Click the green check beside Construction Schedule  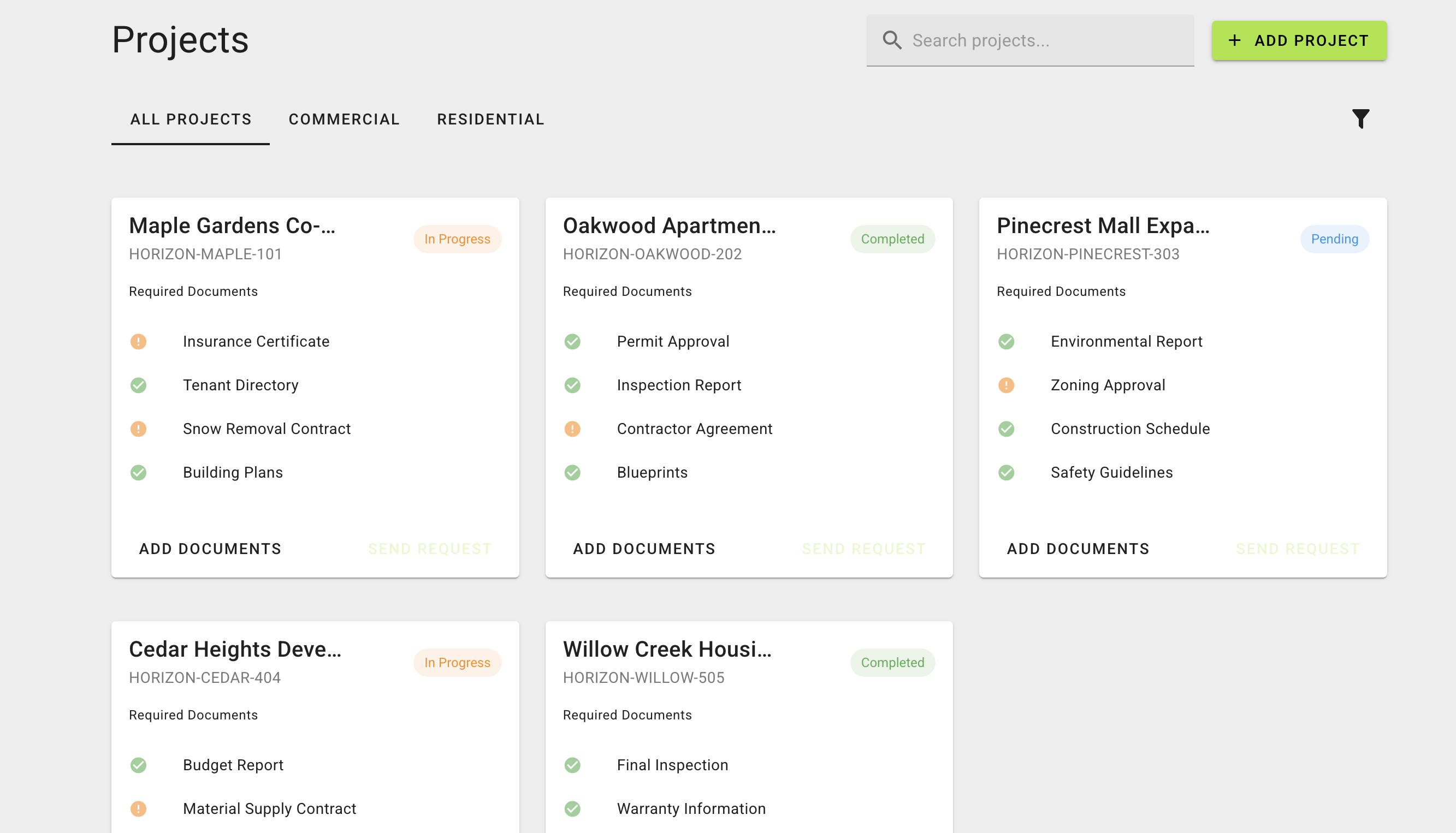coord(1006,429)
